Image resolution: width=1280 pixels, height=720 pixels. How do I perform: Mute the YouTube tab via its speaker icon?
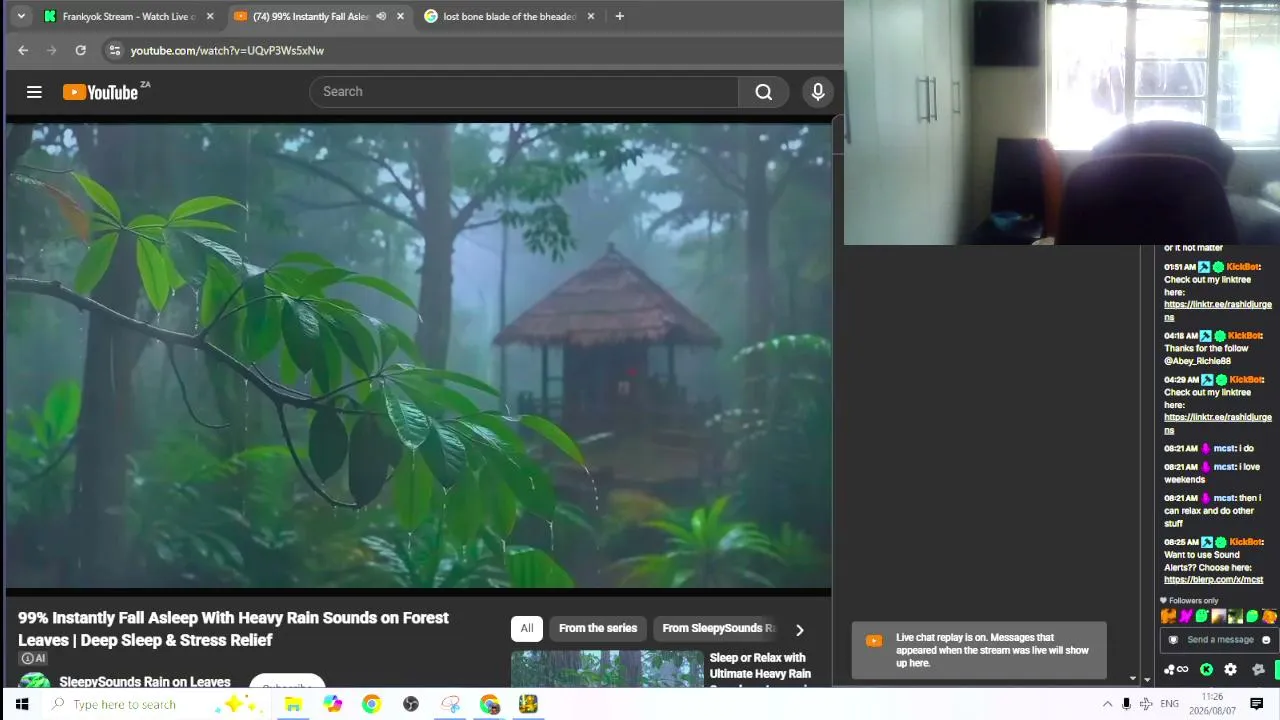point(381,16)
